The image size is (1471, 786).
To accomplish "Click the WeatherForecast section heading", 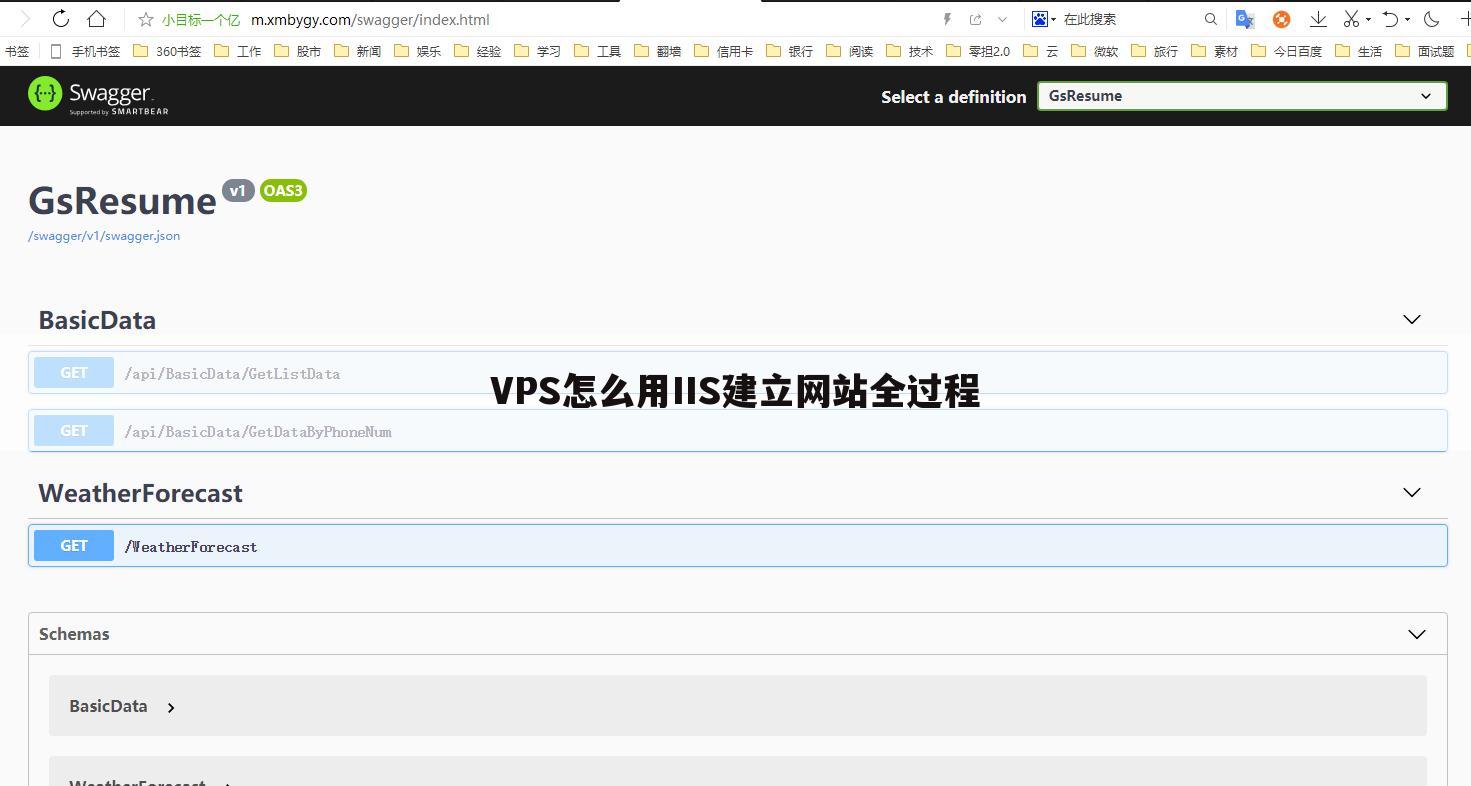I will [140, 493].
